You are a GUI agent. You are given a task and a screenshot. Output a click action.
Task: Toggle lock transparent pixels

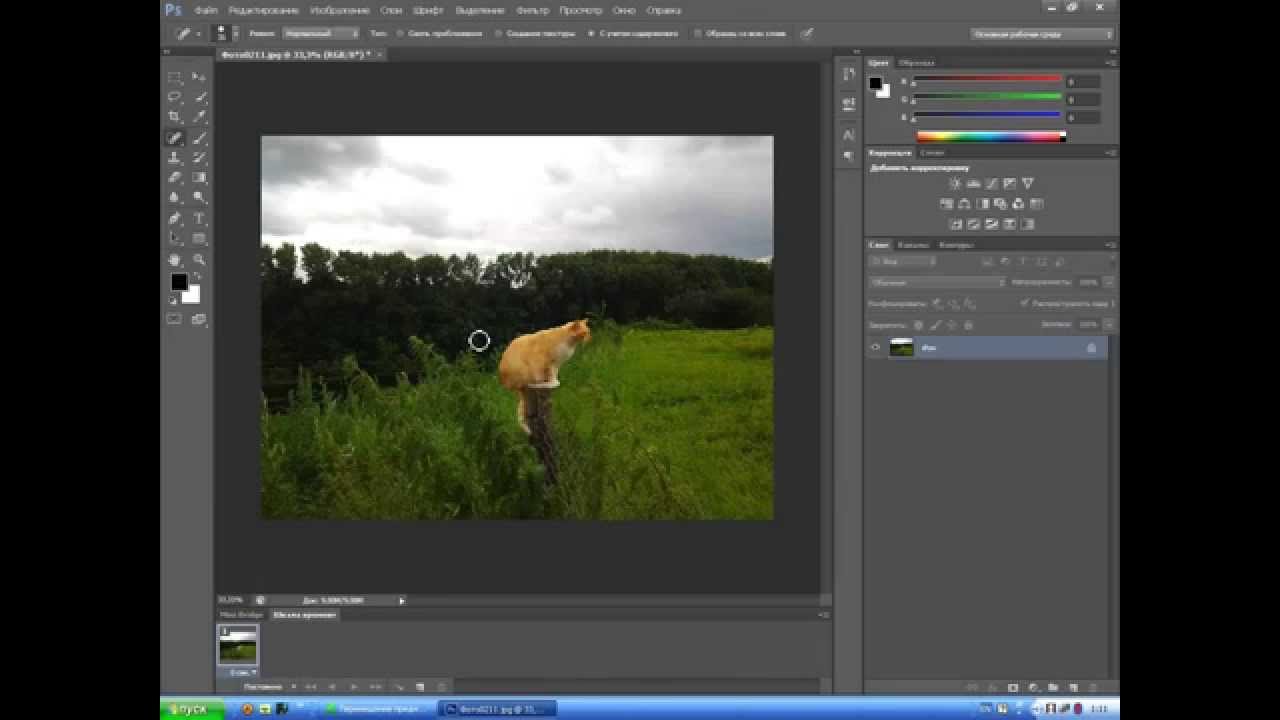coord(918,325)
